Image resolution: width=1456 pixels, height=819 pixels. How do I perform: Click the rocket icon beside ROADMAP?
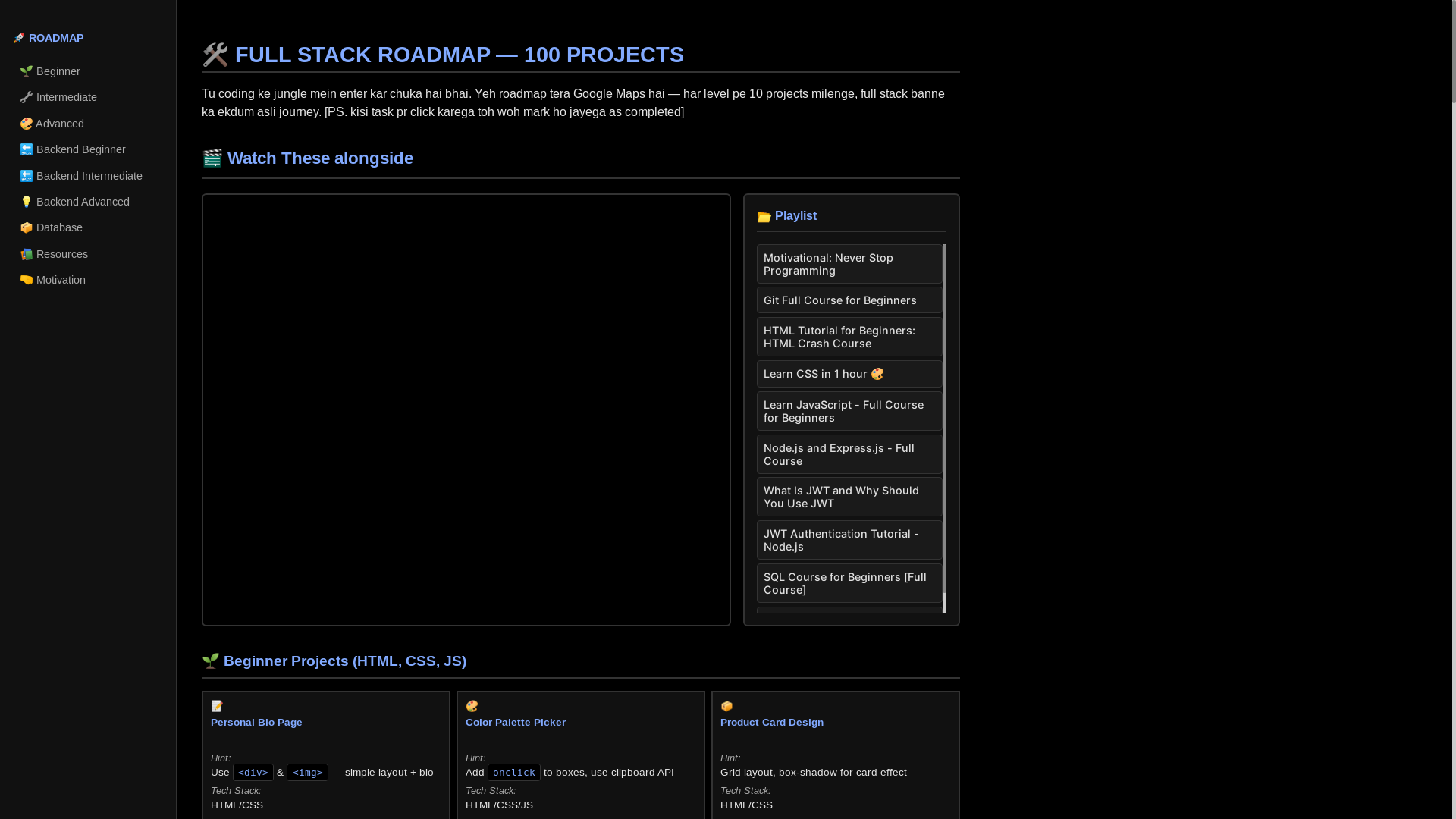pos(19,38)
